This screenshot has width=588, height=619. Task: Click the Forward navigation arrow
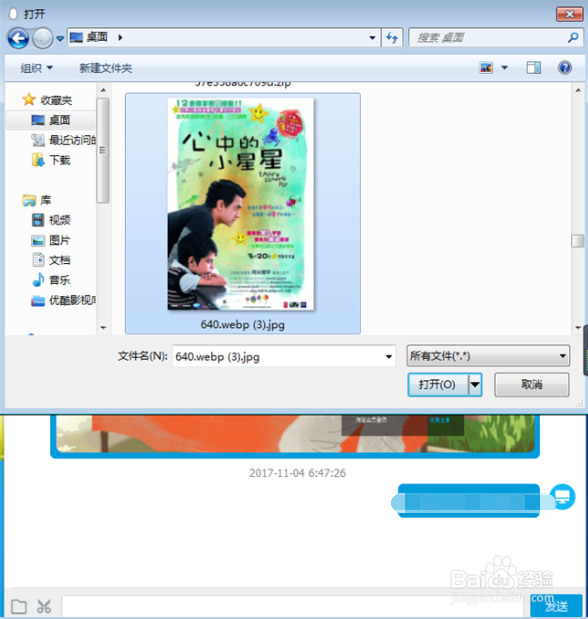(x=42, y=38)
